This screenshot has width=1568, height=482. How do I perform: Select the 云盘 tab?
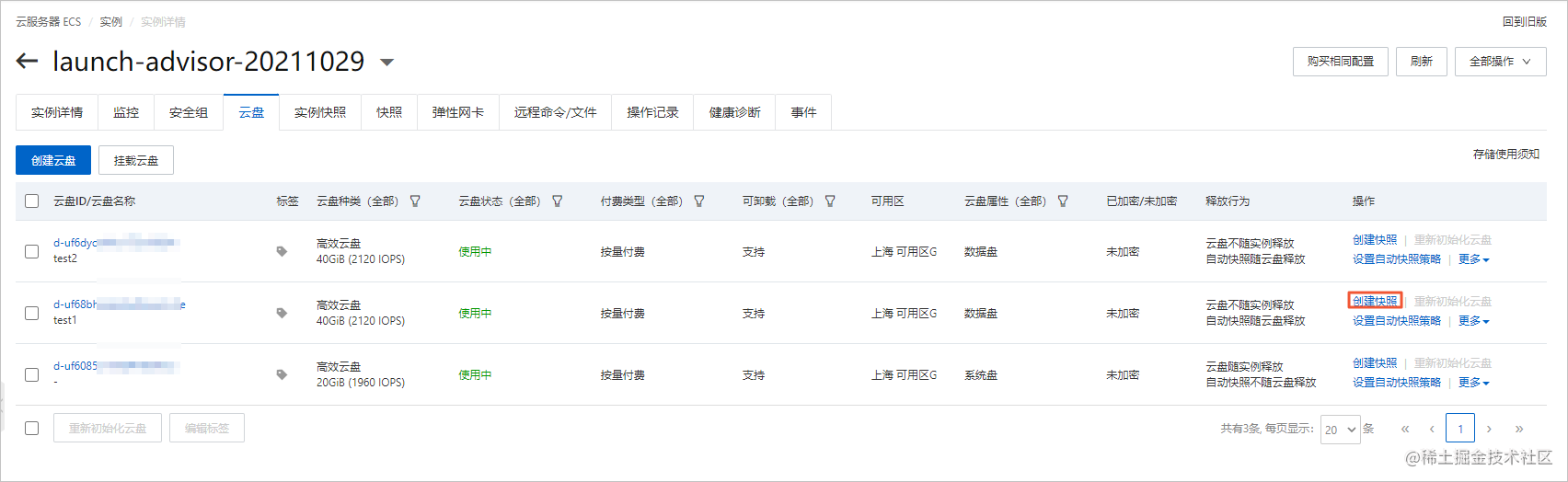point(251,112)
